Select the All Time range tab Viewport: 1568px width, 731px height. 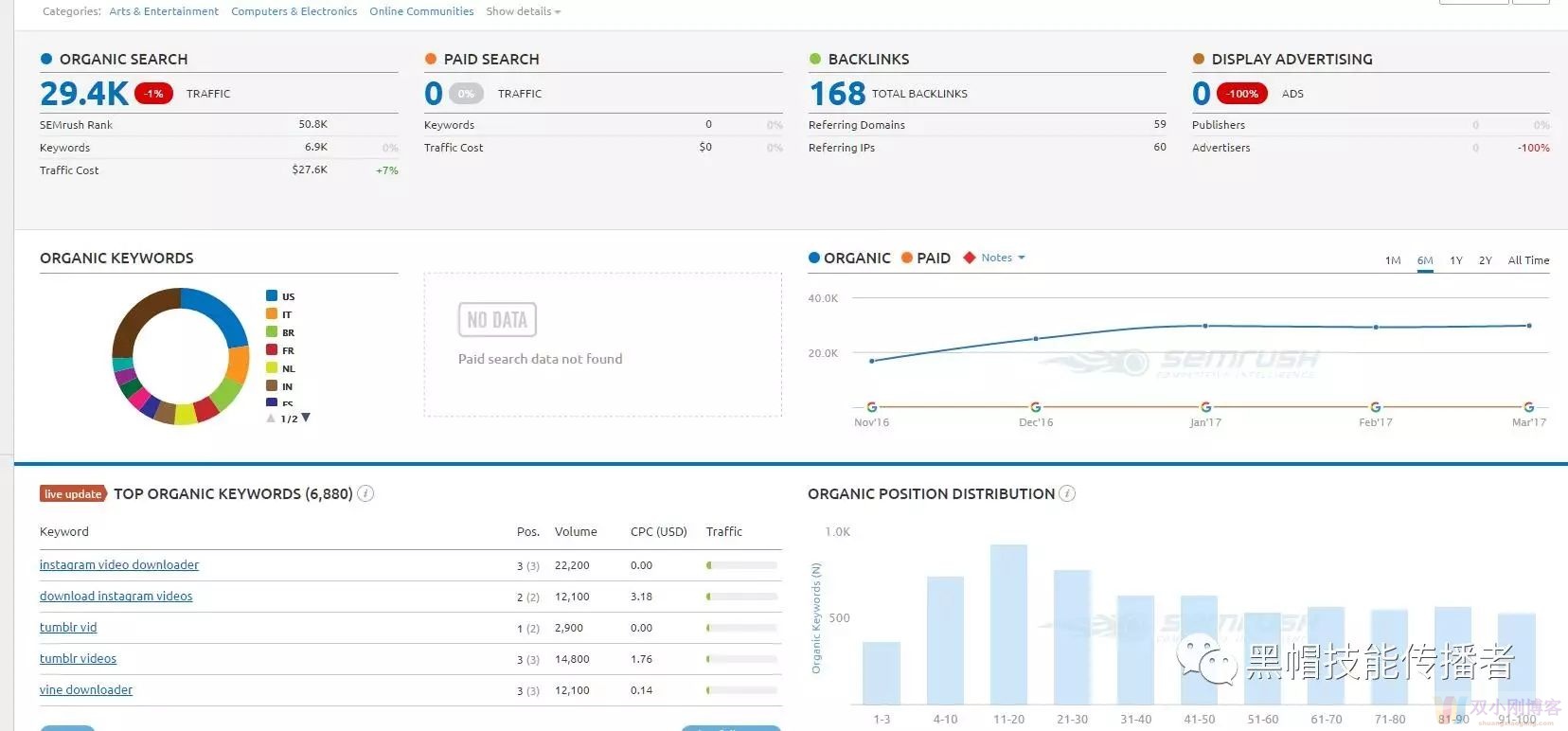pos(1528,260)
